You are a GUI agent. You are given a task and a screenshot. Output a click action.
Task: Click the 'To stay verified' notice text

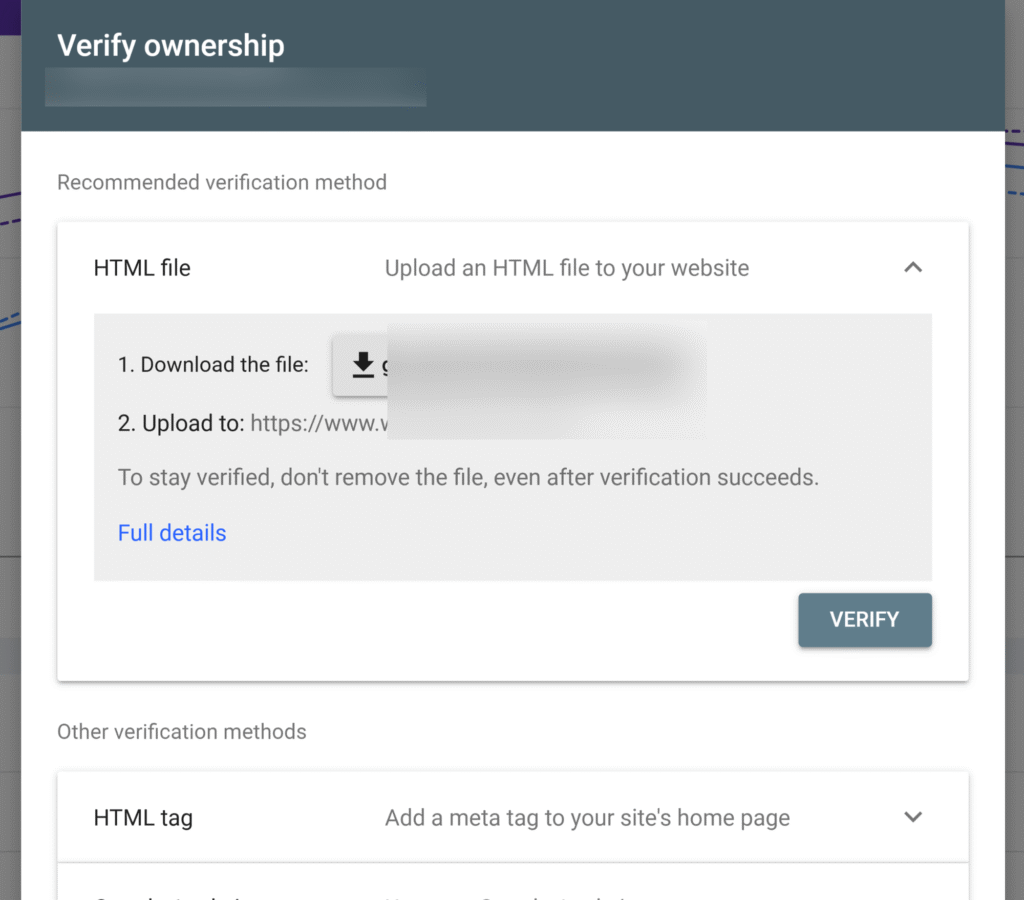click(468, 477)
